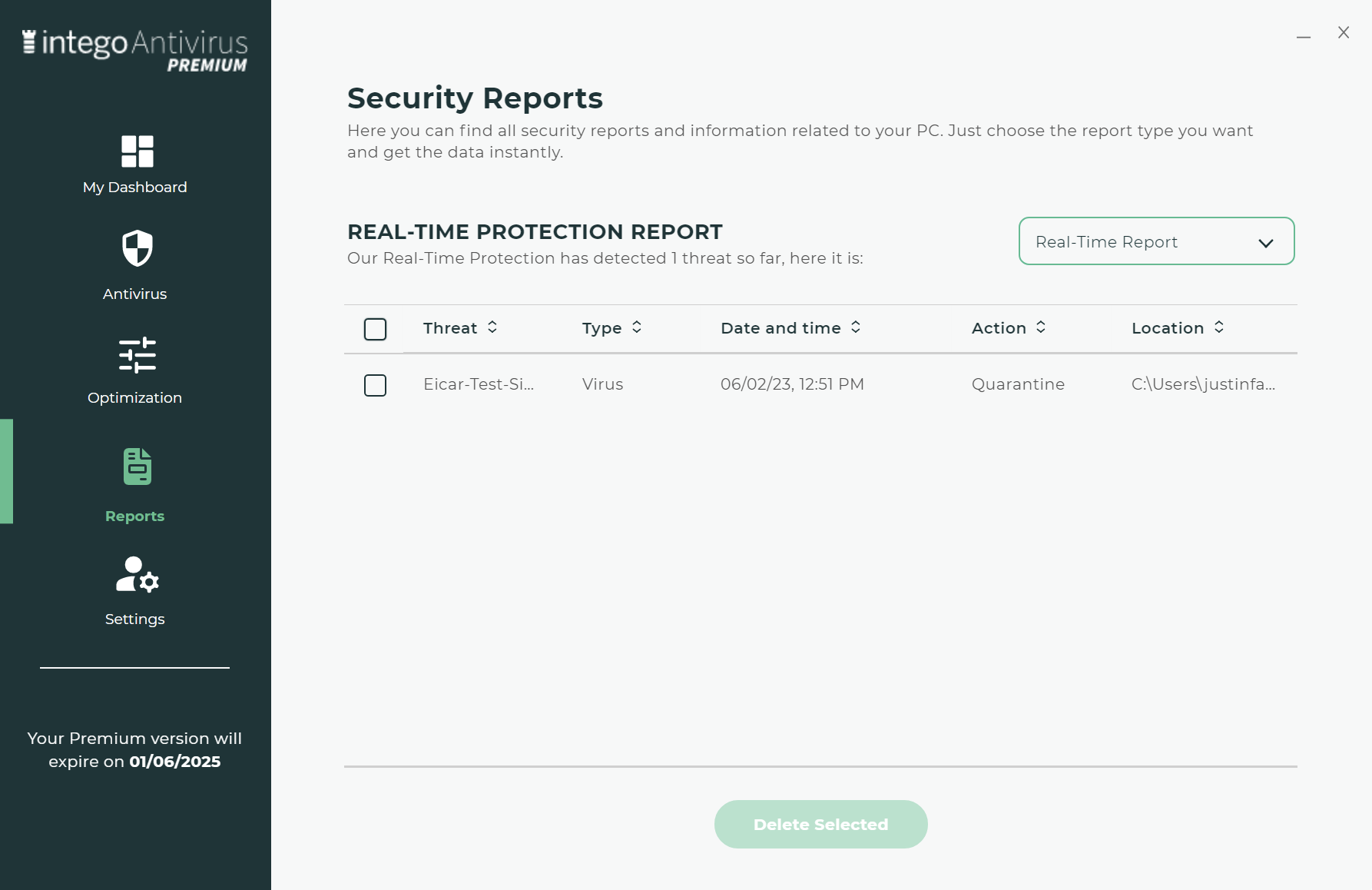Sort by Action column arrows
The height and width of the screenshot is (890, 1372).
pyautogui.click(x=1041, y=327)
